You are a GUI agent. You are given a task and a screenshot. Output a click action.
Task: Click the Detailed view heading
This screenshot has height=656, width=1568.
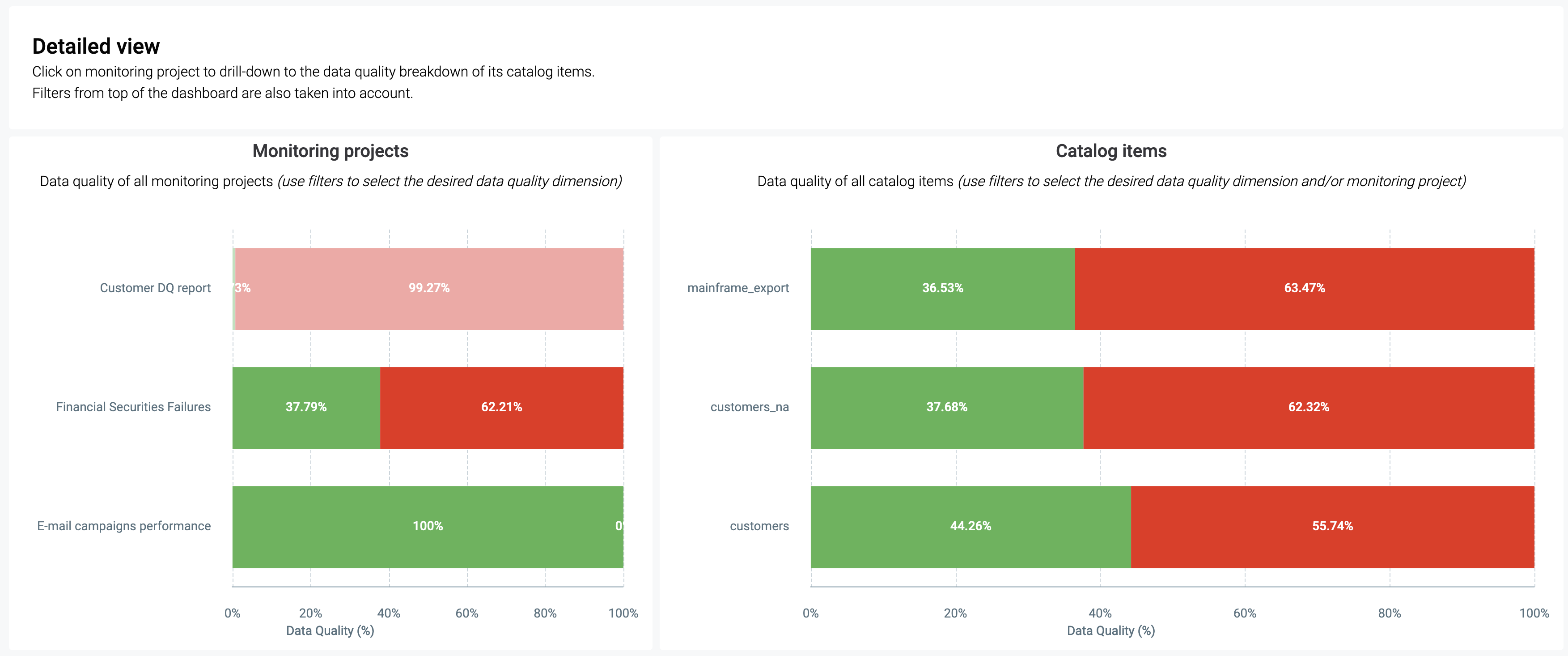[96, 46]
